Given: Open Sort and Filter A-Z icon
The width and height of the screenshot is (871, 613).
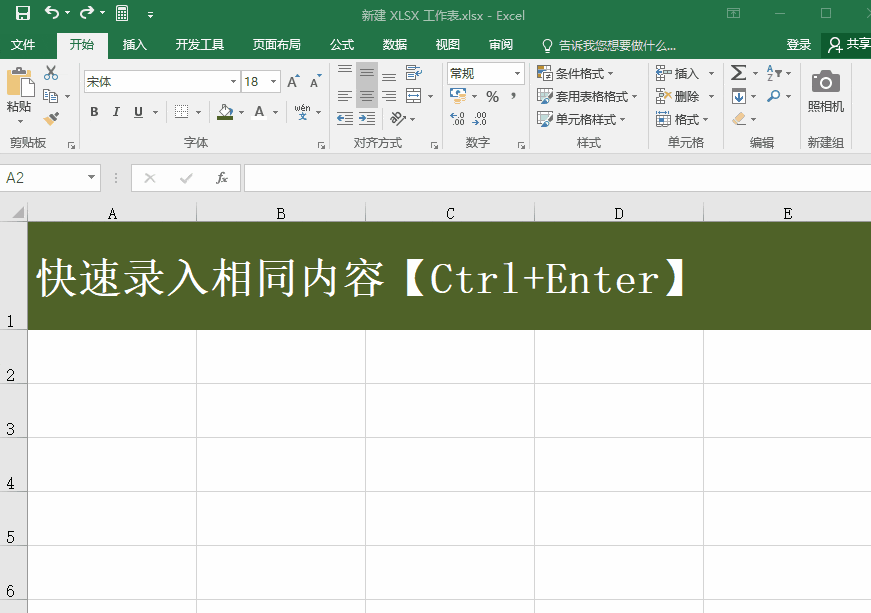Looking at the screenshot, I should (x=774, y=73).
